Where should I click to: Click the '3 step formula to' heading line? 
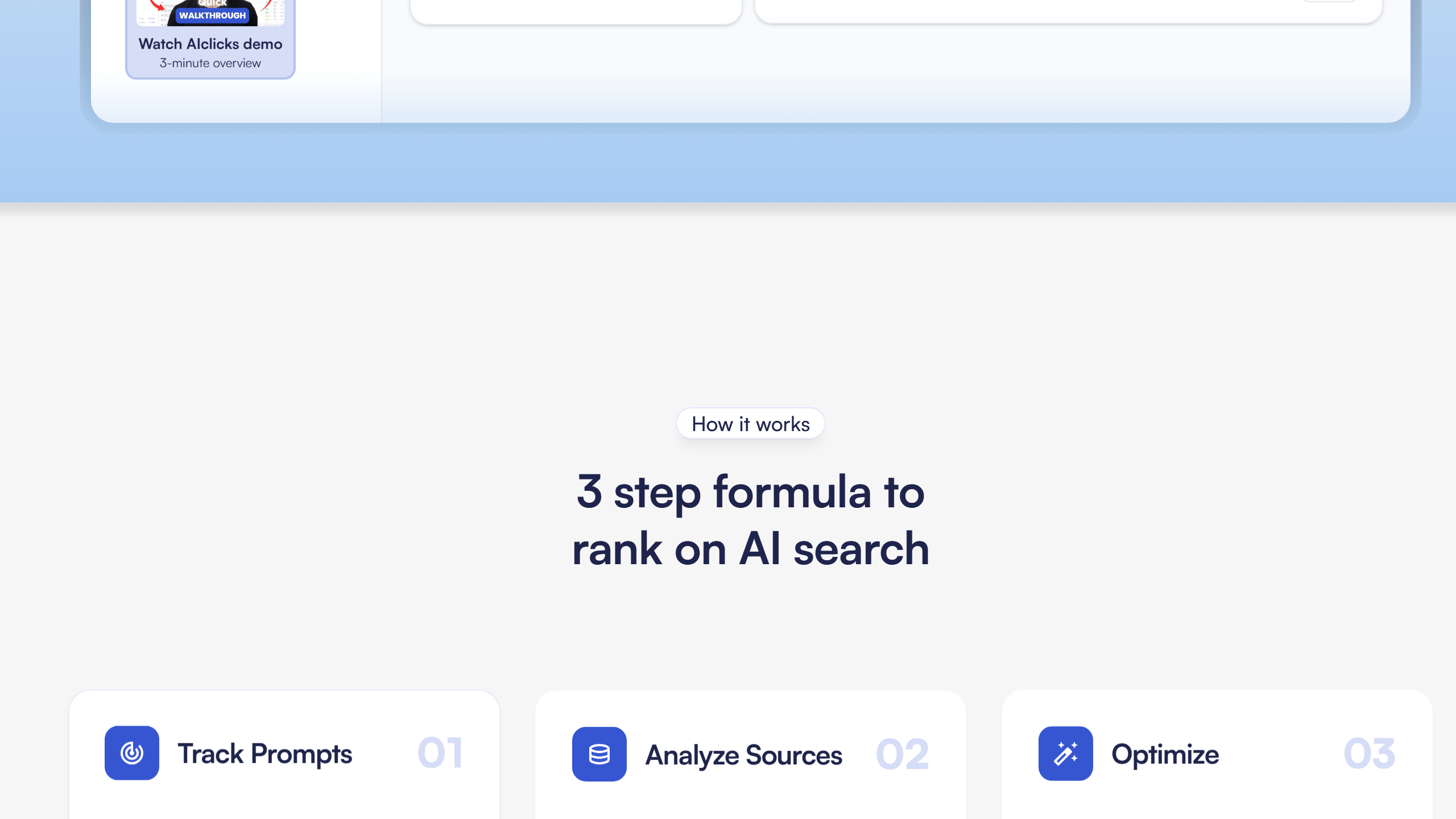(x=751, y=492)
